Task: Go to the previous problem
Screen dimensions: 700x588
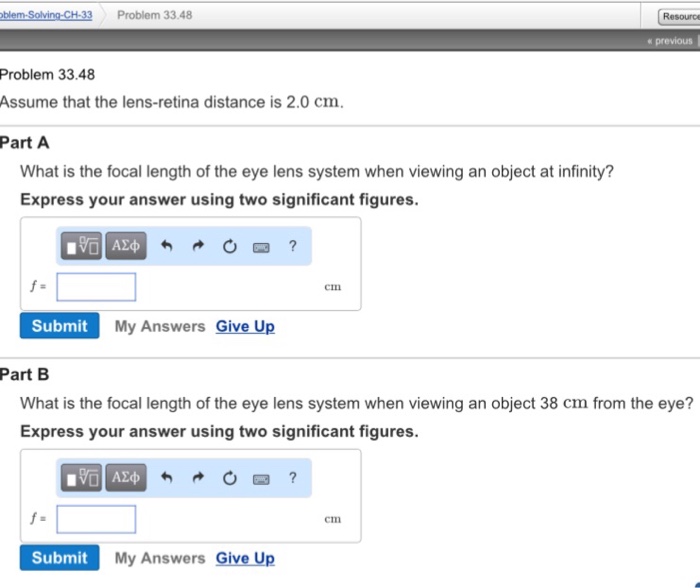Action: tap(670, 41)
